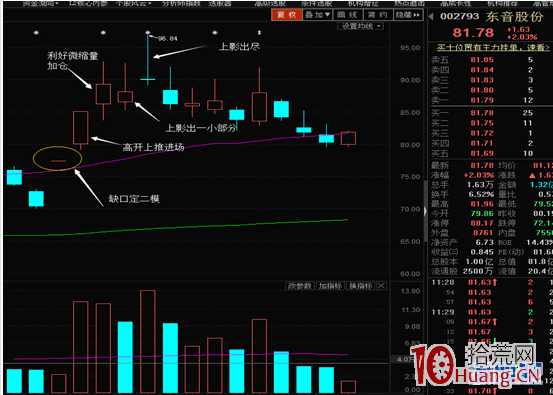The height and width of the screenshot is (395, 553).
Task: Click the 买四 bid price 81.71
Action: [x=482, y=143]
